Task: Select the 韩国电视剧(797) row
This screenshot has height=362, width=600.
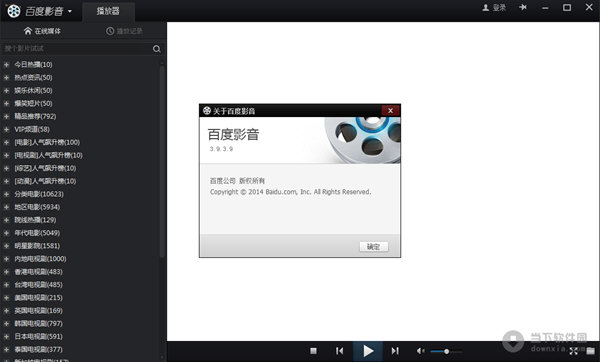Action: 80,324
